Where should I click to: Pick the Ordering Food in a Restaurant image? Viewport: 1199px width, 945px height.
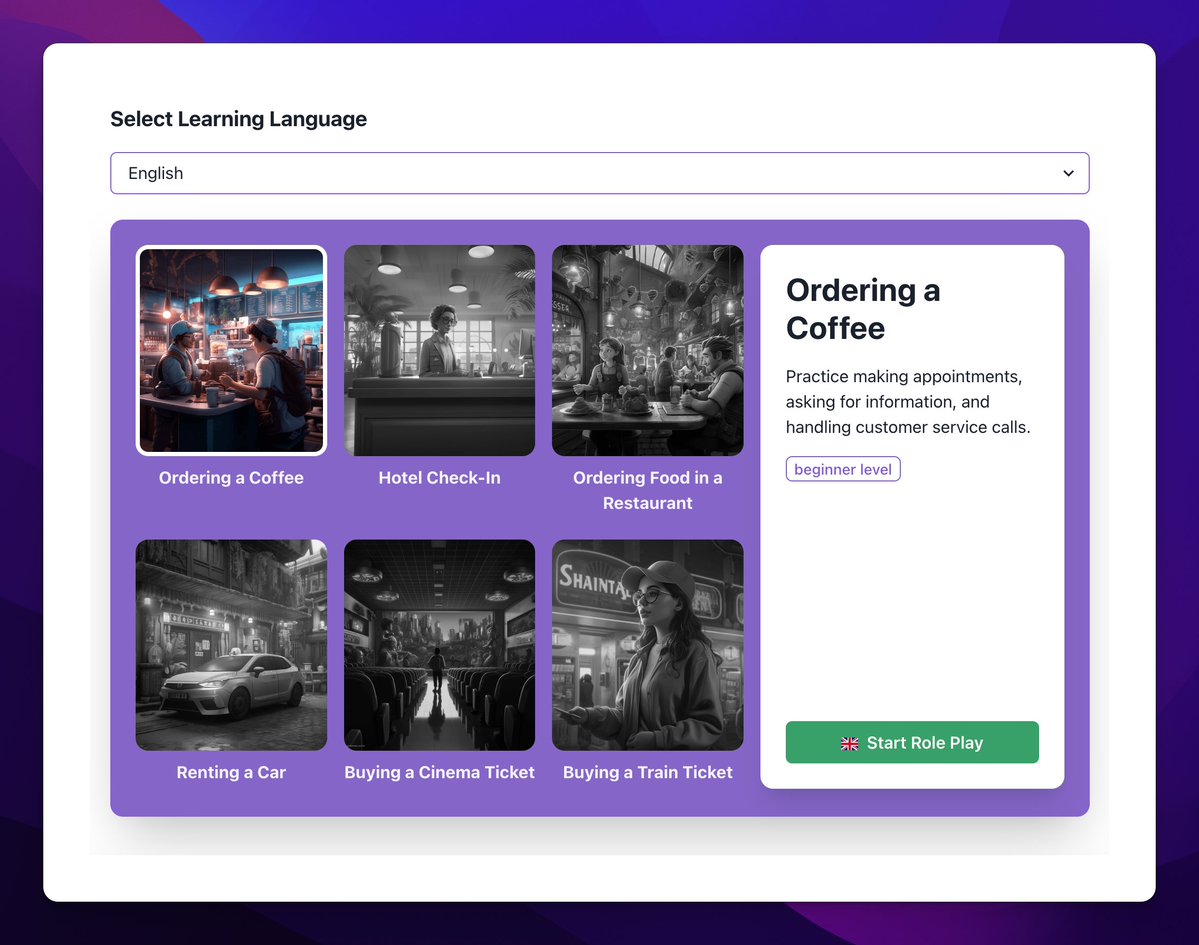coord(647,350)
